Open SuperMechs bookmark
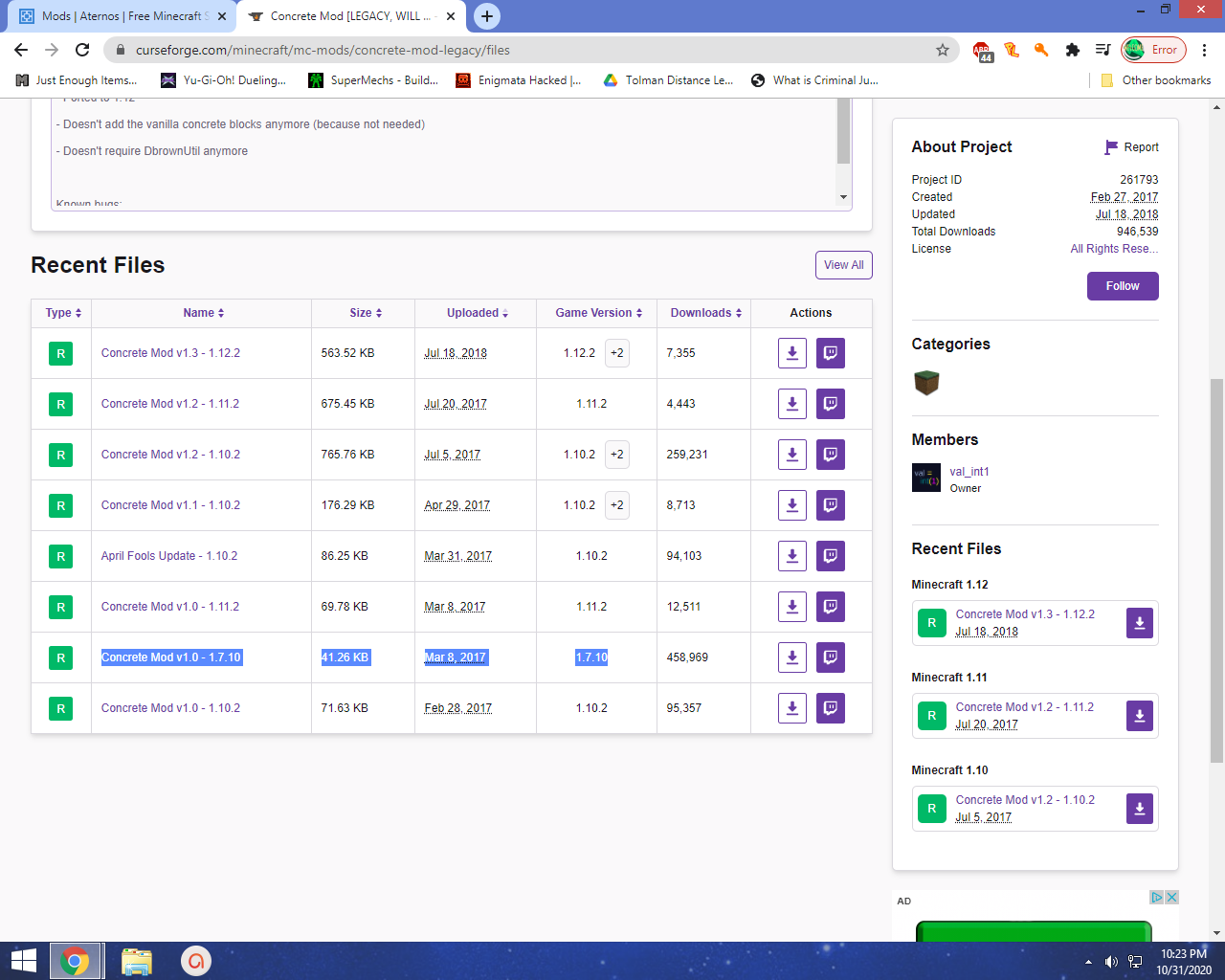Viewport: 1225px width, 980px height. pyautogui.click(x=373, y=80)
